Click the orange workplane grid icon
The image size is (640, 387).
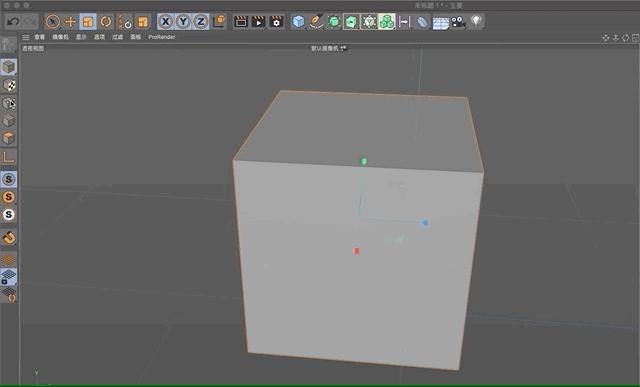[9, 259]
